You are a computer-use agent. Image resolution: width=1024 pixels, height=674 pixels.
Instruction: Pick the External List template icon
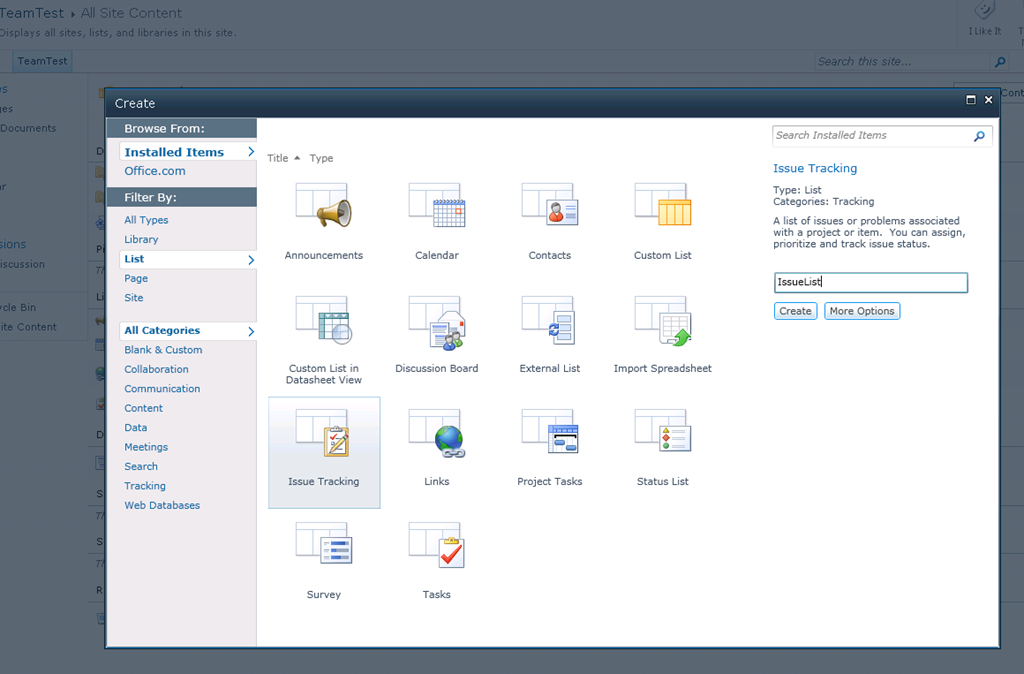point(550,319)
